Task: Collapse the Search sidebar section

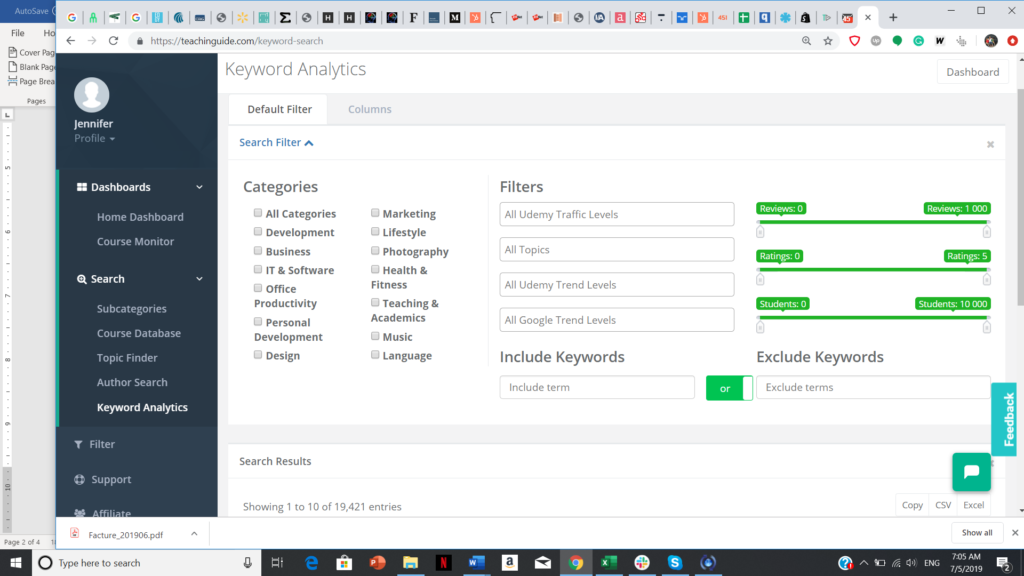Action: pyautogui.click(x=199, y=279)
